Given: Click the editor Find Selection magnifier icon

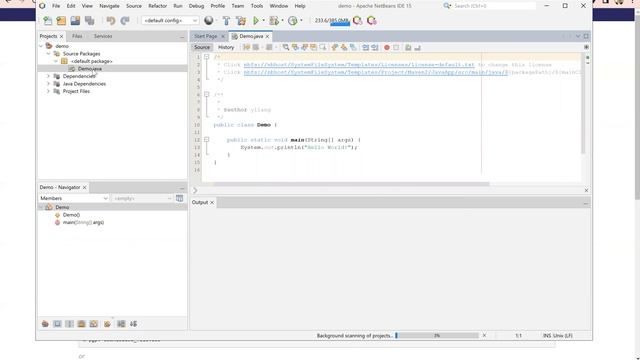Looking at the screenshot, I should click(286, 47).
